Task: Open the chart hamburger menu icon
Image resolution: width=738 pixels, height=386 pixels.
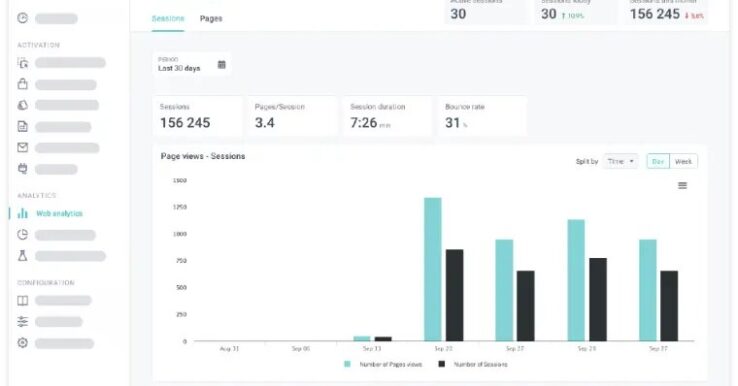Action: [x=682, y=185]
